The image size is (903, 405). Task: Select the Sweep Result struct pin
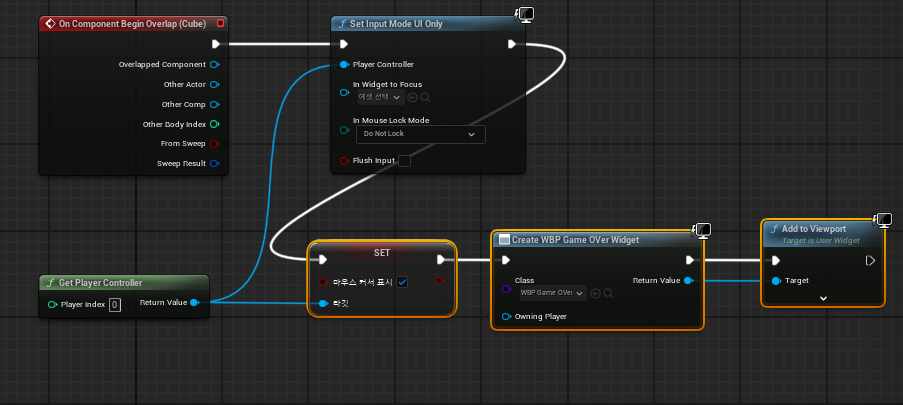tap(215, 164)
